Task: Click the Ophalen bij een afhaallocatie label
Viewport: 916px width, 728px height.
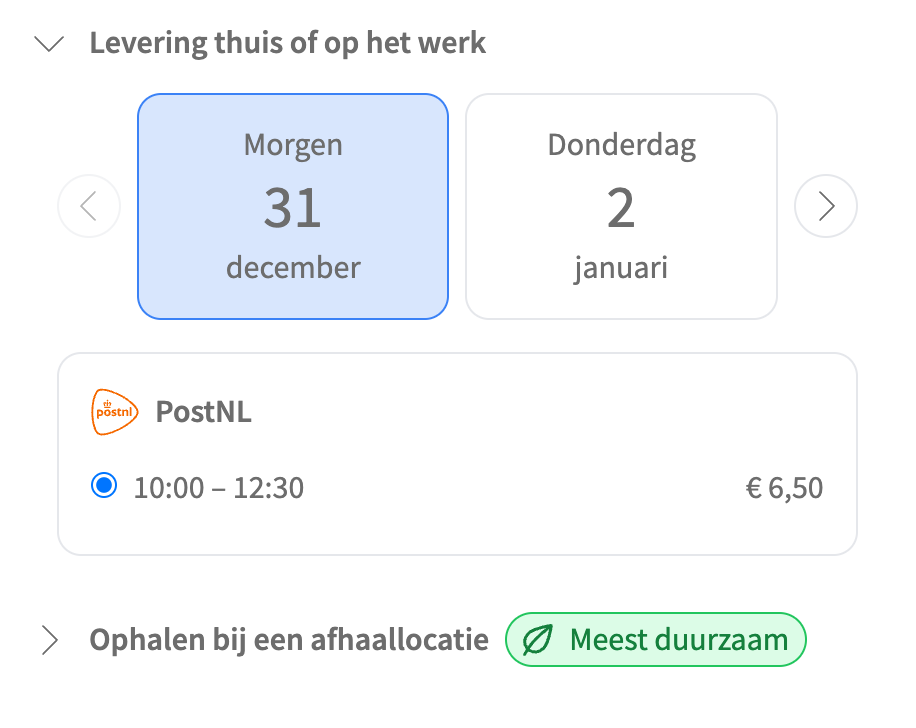Action: coord(288,639)
